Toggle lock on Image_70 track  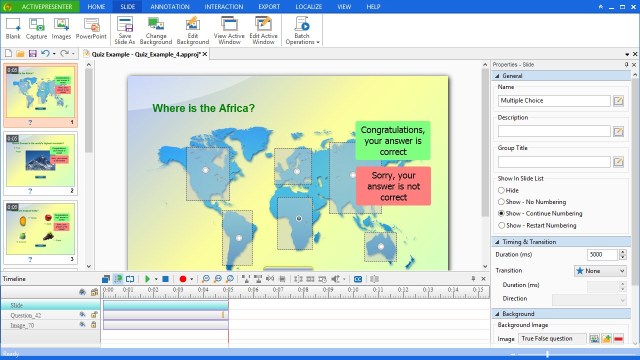[94, 325]
